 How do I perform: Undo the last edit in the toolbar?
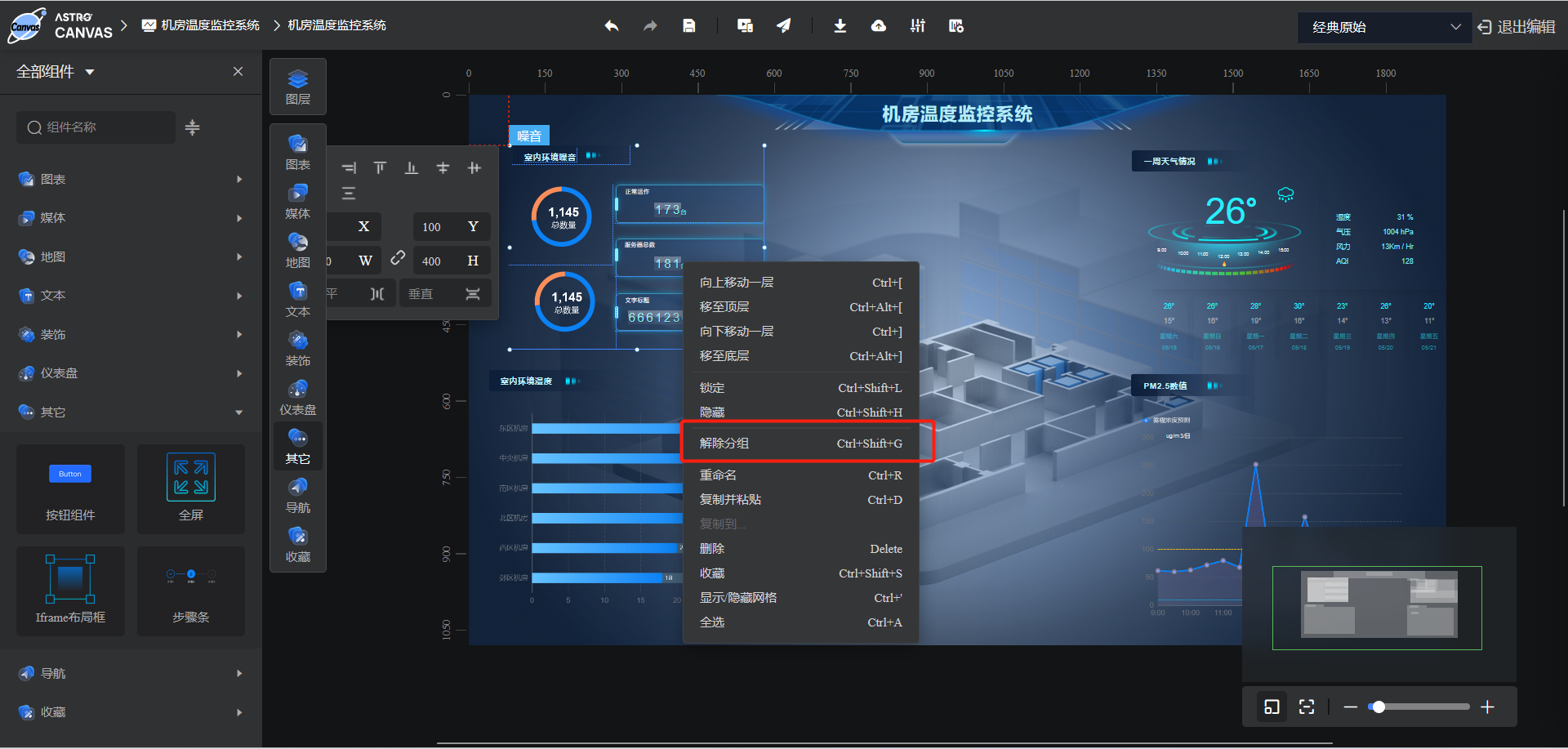point(611,26)
